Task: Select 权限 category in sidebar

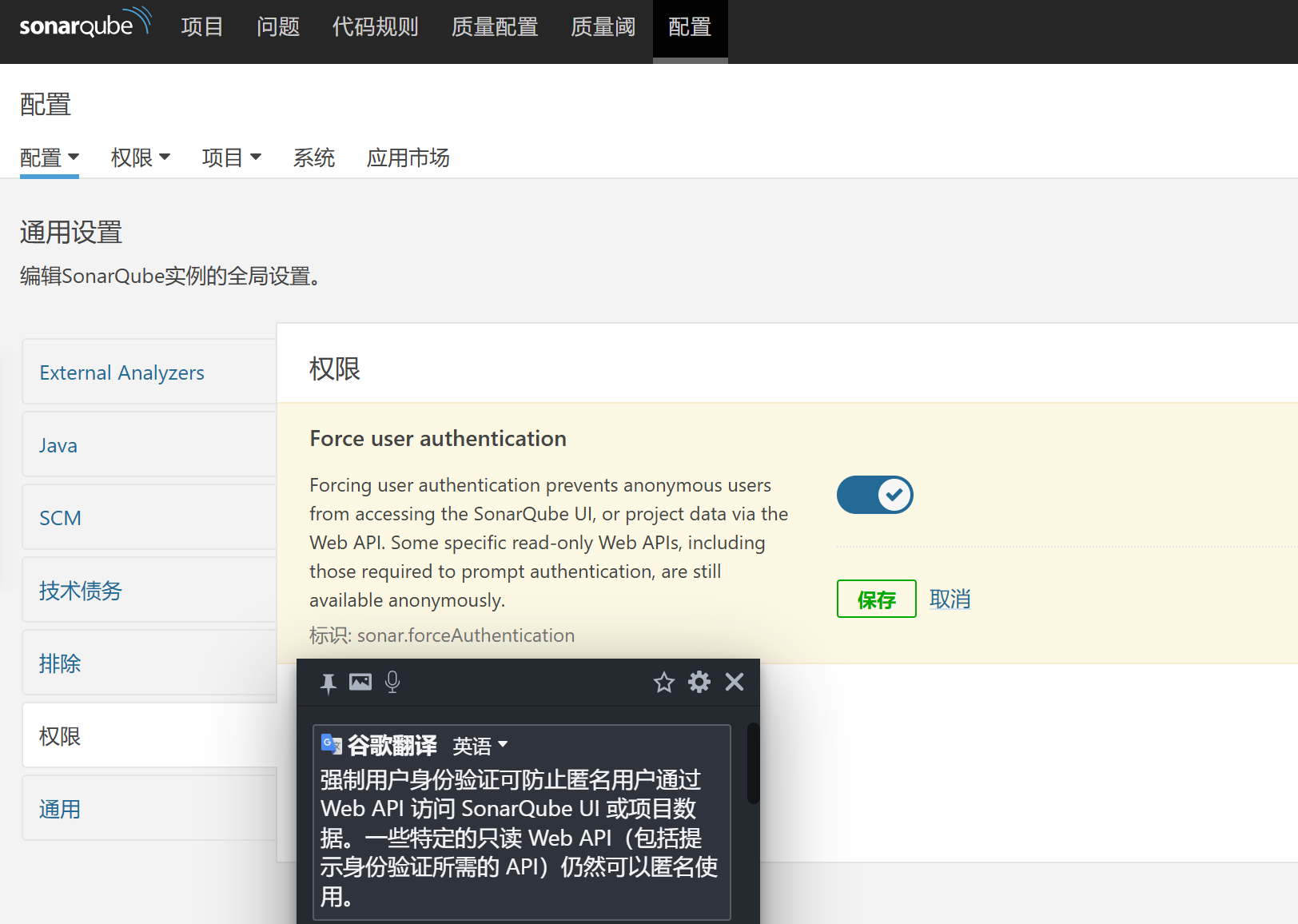Action: click(149, 735)
